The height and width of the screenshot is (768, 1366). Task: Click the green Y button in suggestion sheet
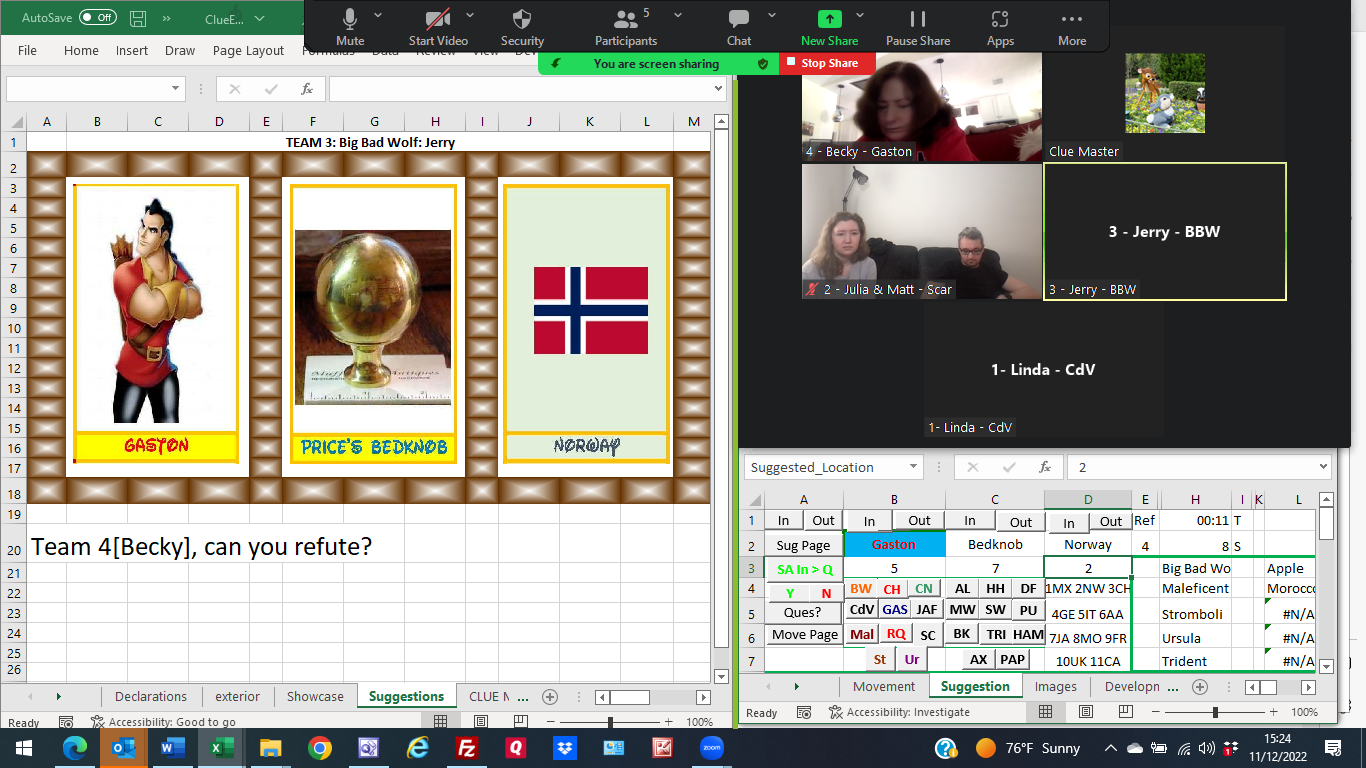point(790,593)
